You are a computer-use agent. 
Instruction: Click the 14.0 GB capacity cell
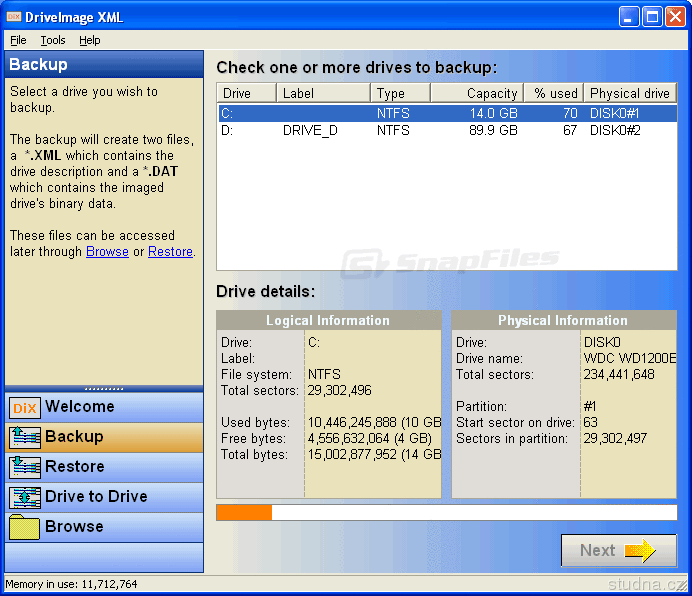[493, 113]
